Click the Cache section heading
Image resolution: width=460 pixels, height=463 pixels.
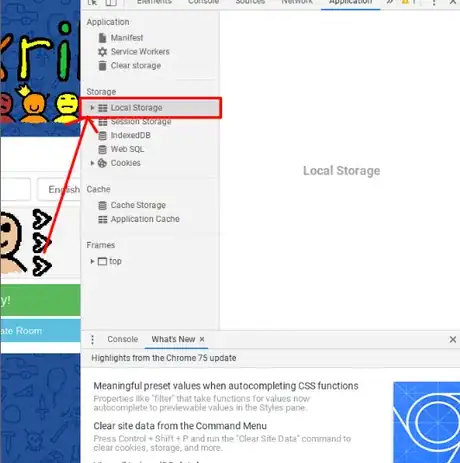pyautogui.click(x=98, y=189)
